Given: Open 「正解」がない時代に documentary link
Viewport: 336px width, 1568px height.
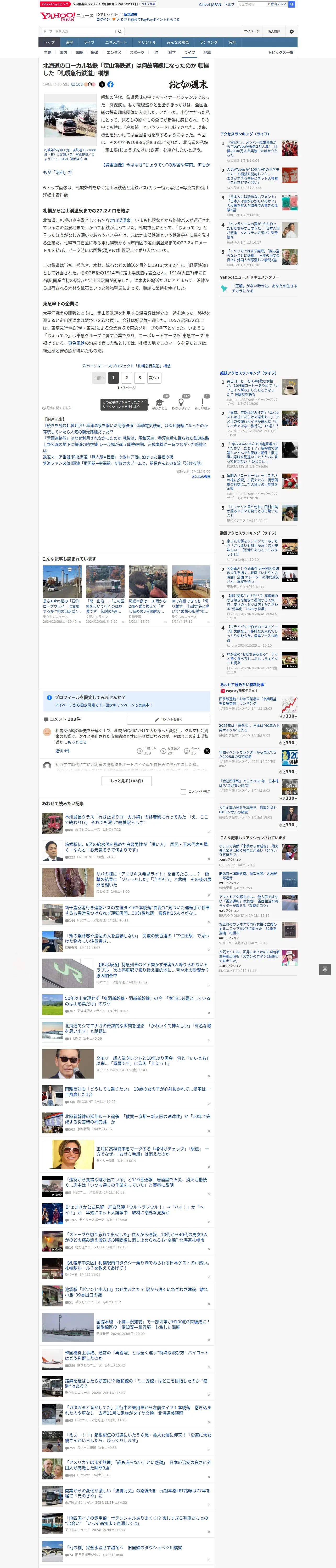Looking at the screenshot, I should [x=264, y=288].
